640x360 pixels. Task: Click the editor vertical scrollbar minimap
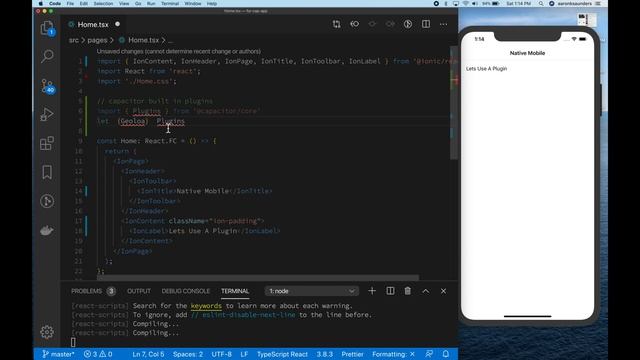453,102
